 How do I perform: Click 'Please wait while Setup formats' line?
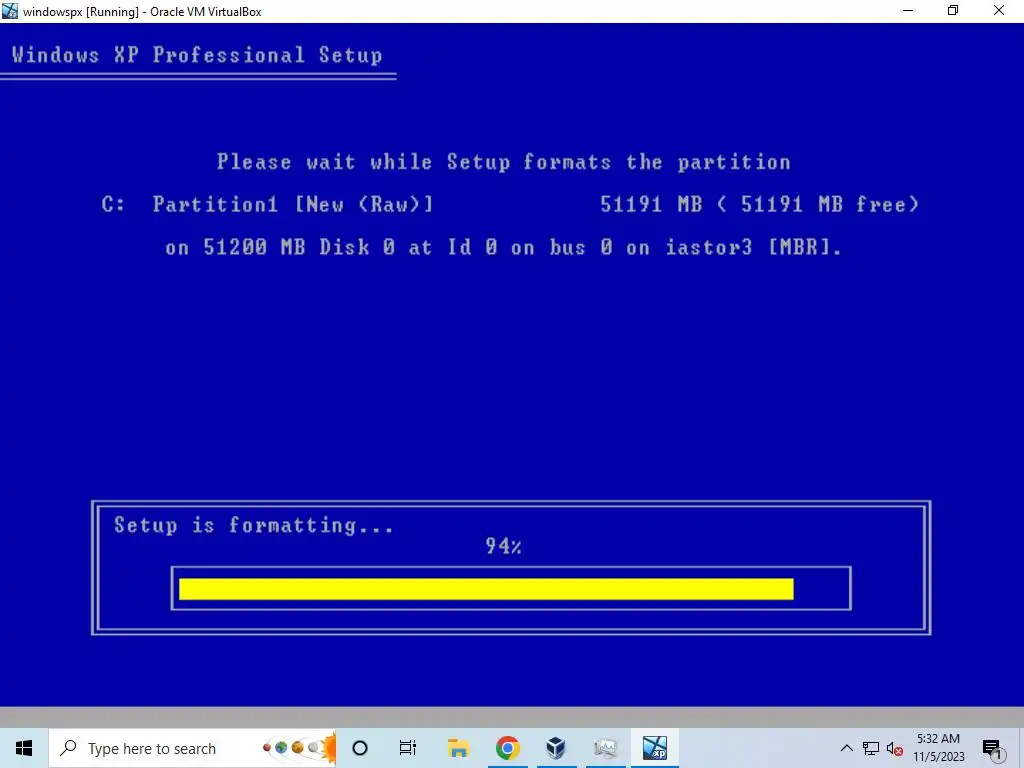pyautogui.click(x=504, y=162)
